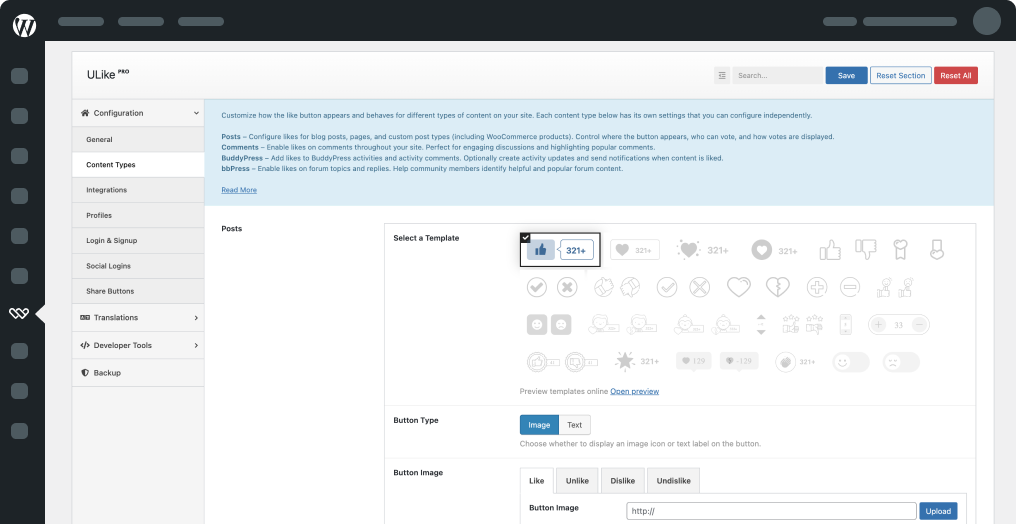The height and width of the screenshot is (524, 1016).
Task: Set Button Type to Image
Action: tap(539, 425)
